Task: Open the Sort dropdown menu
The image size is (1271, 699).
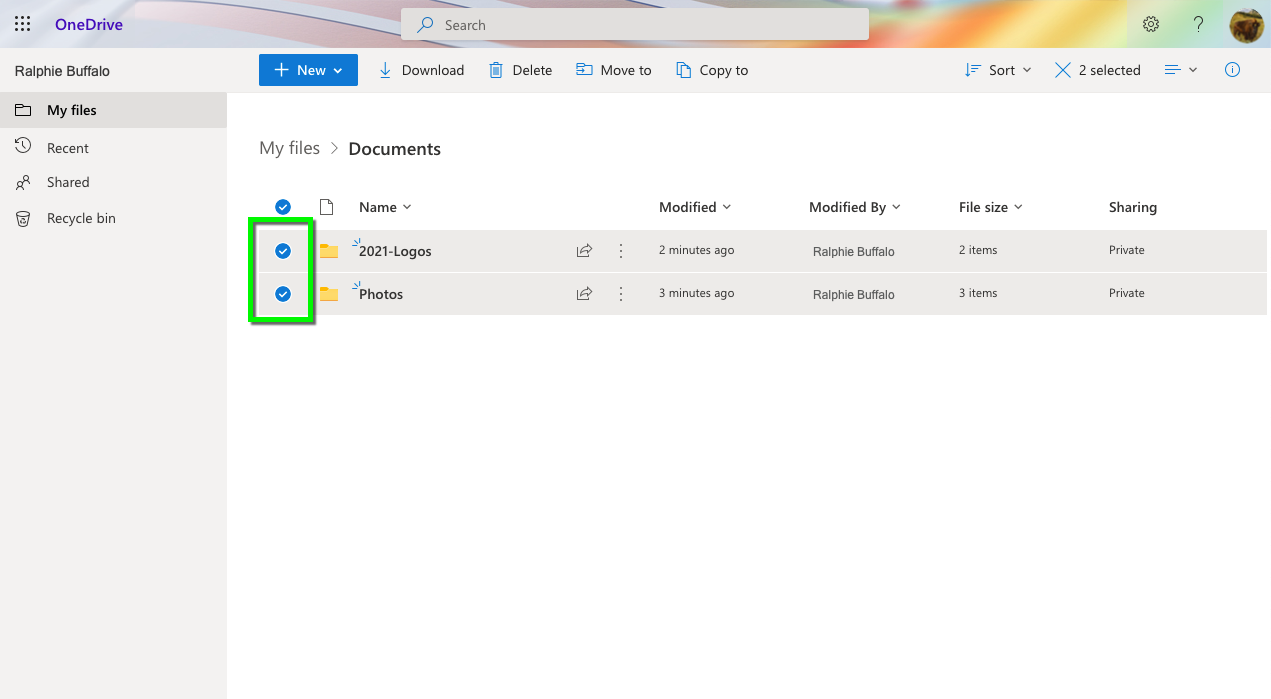Action: 998,70
